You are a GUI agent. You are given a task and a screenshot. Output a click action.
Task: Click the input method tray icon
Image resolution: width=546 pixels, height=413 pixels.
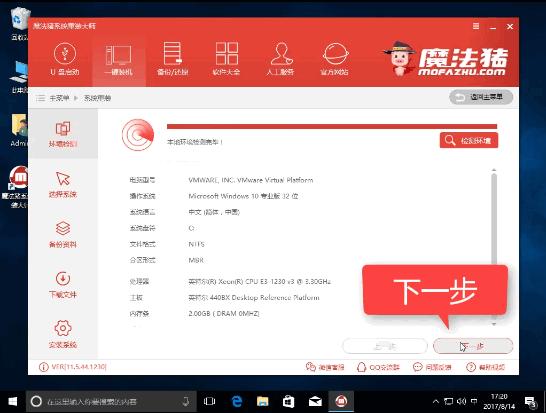click(474, 402)
